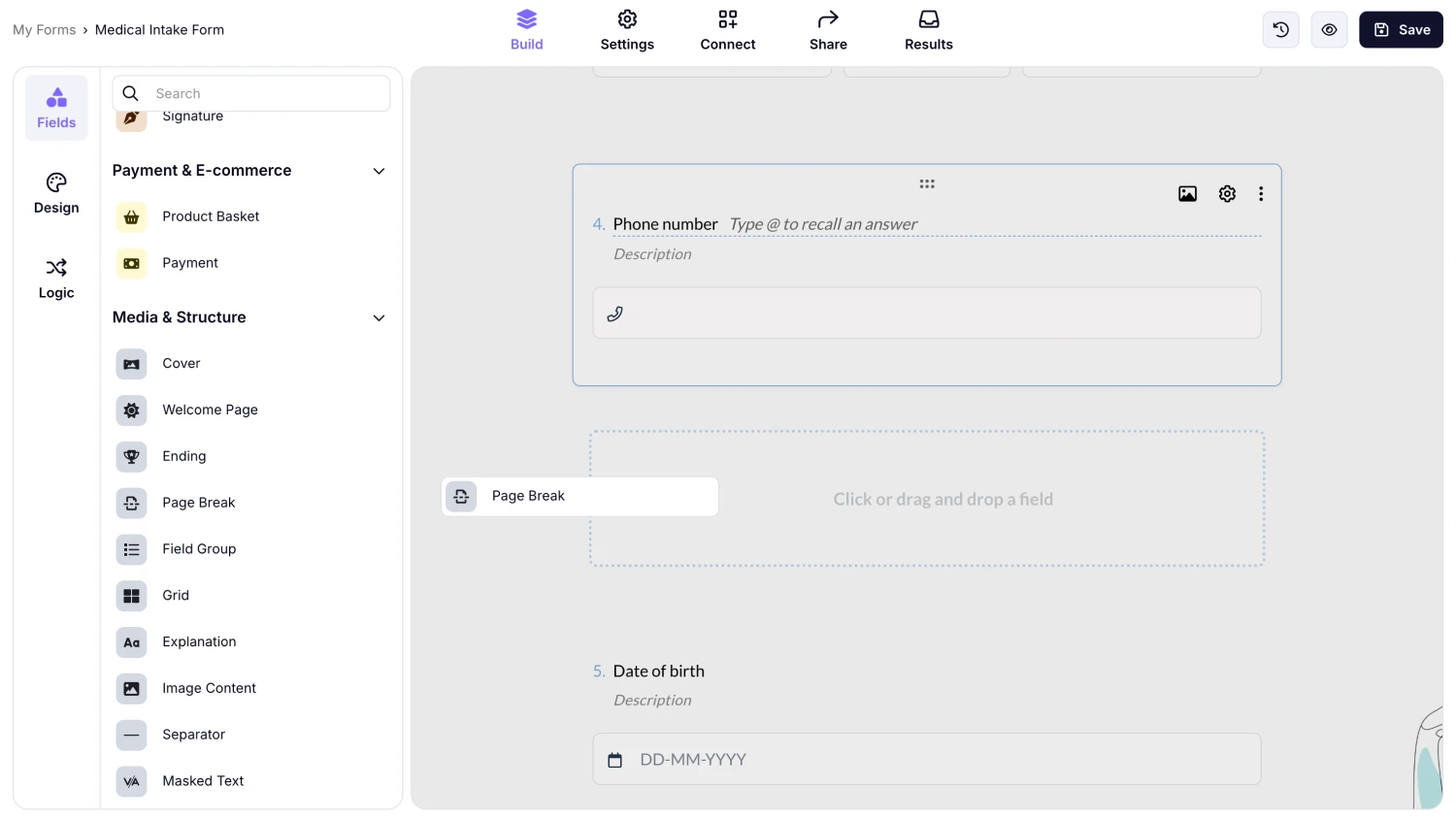
Task: View form responses via the Results tab
Action: pyautogui.click(x=928, y=29)
